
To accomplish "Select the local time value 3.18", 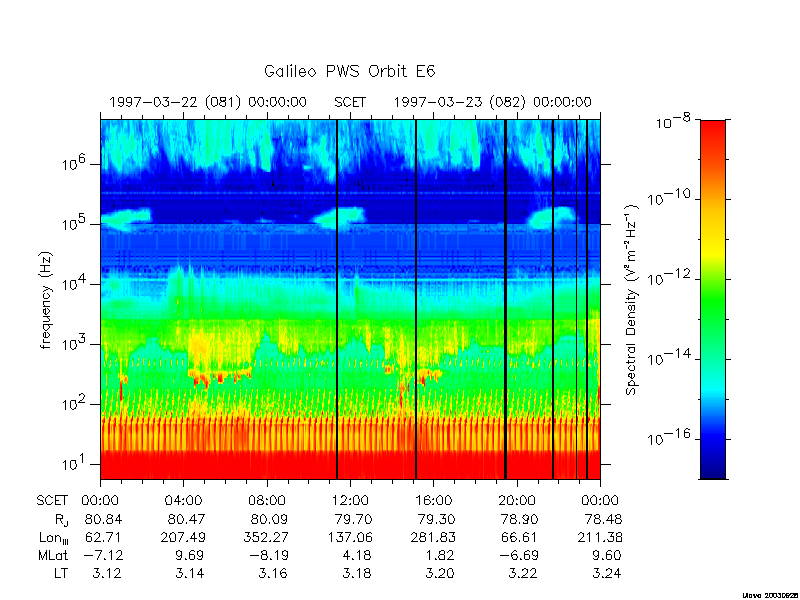I will (x=357, y=573).
